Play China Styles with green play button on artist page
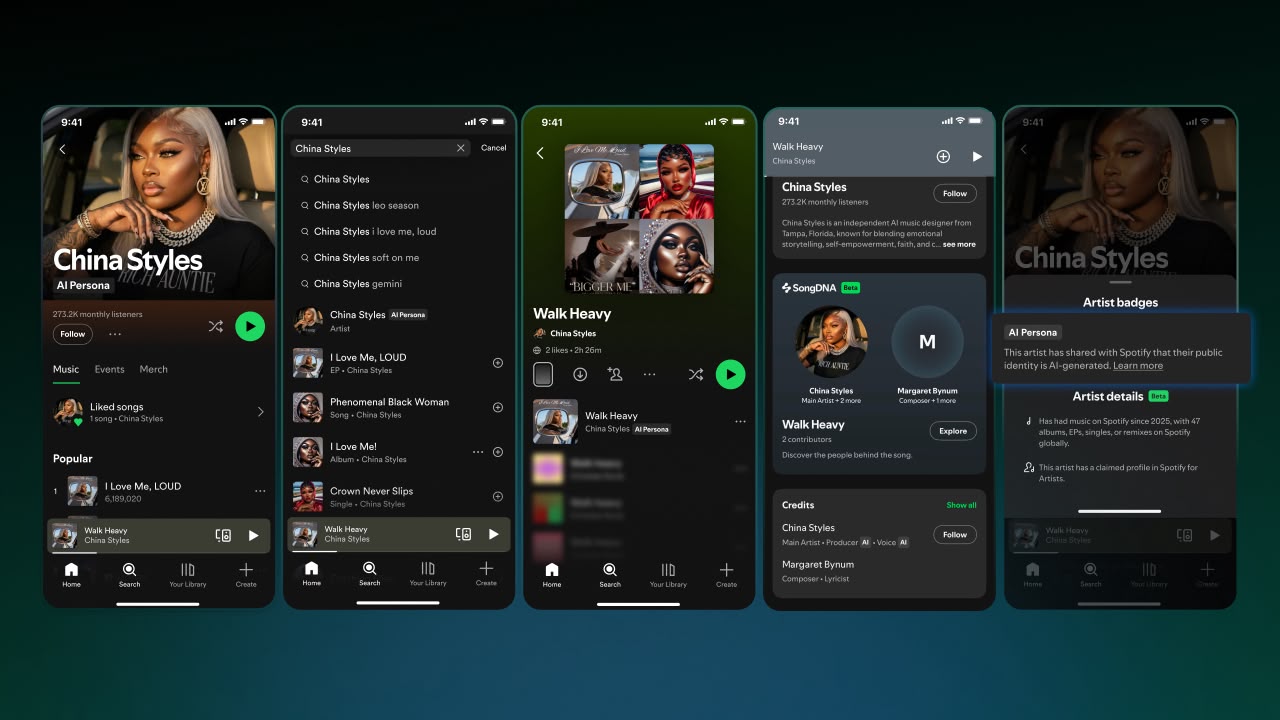1280x720 pixels. click(250, 326)
